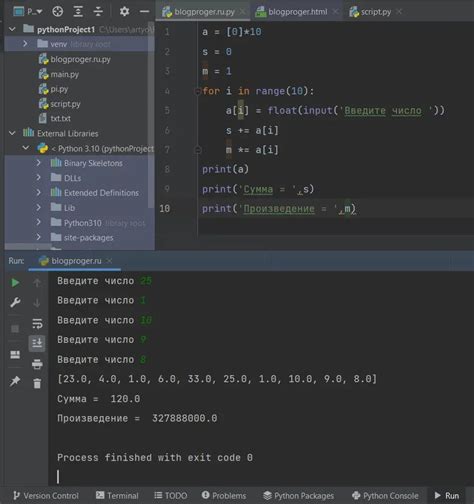Collapse All in the Project toolbar
The height and width of the screenshot is (504, 474).
98,12
